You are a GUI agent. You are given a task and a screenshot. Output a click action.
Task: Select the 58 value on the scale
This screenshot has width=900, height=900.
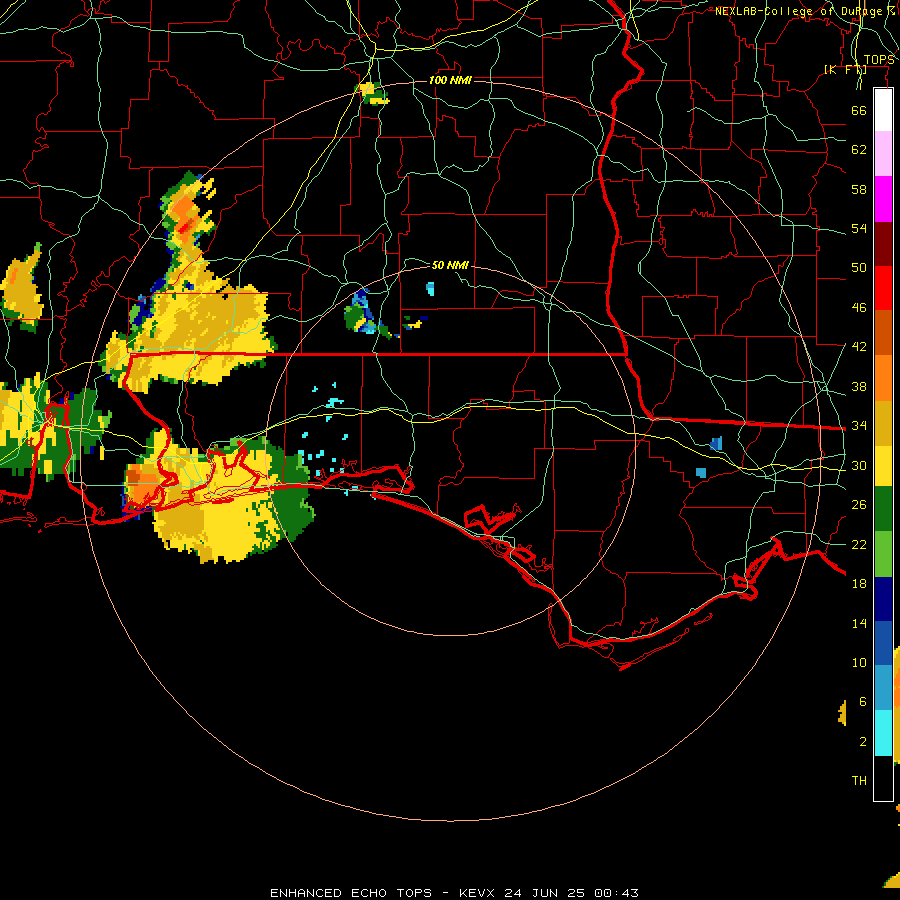[859, 189]
